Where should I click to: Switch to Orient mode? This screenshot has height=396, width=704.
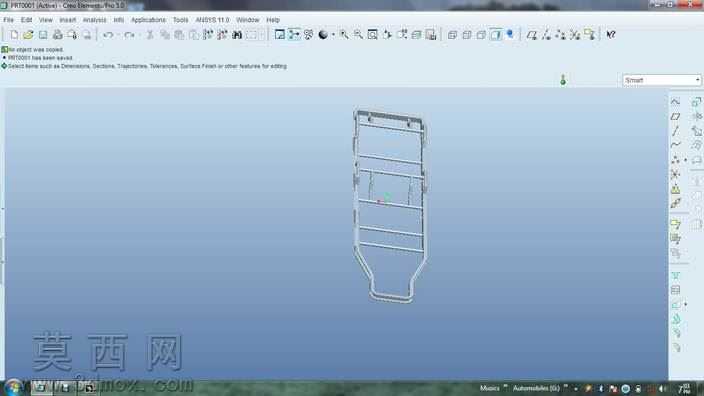click(308, 35)
